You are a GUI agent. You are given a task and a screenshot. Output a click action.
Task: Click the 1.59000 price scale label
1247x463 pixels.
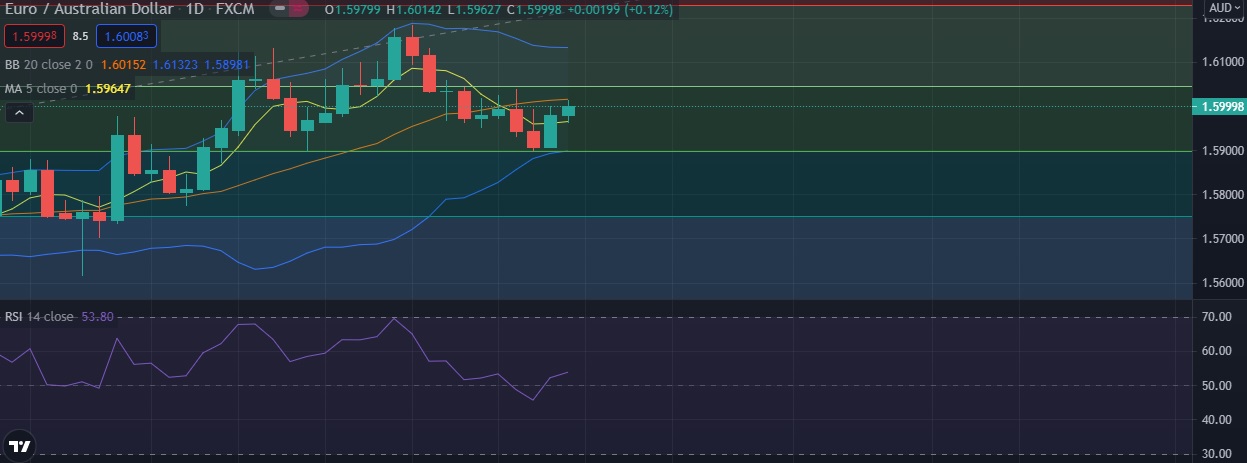[1221, 150]
